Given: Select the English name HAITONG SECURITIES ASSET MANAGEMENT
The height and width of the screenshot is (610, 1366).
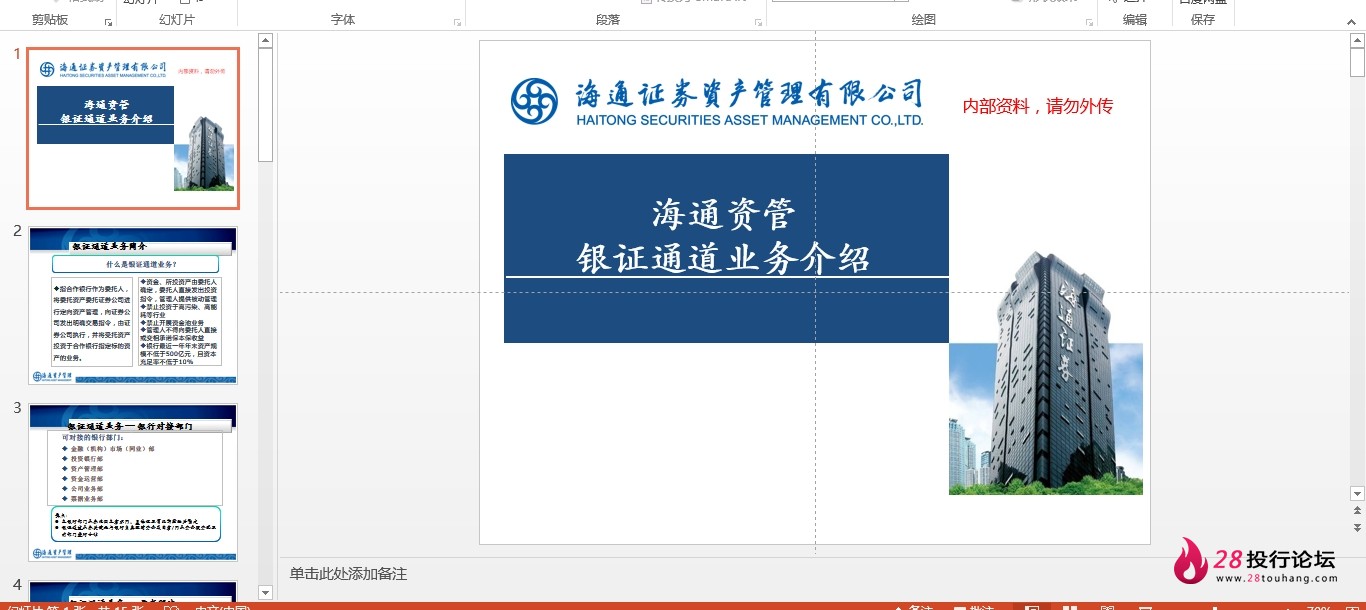Looking at the screenshot, I should [750, 120].
